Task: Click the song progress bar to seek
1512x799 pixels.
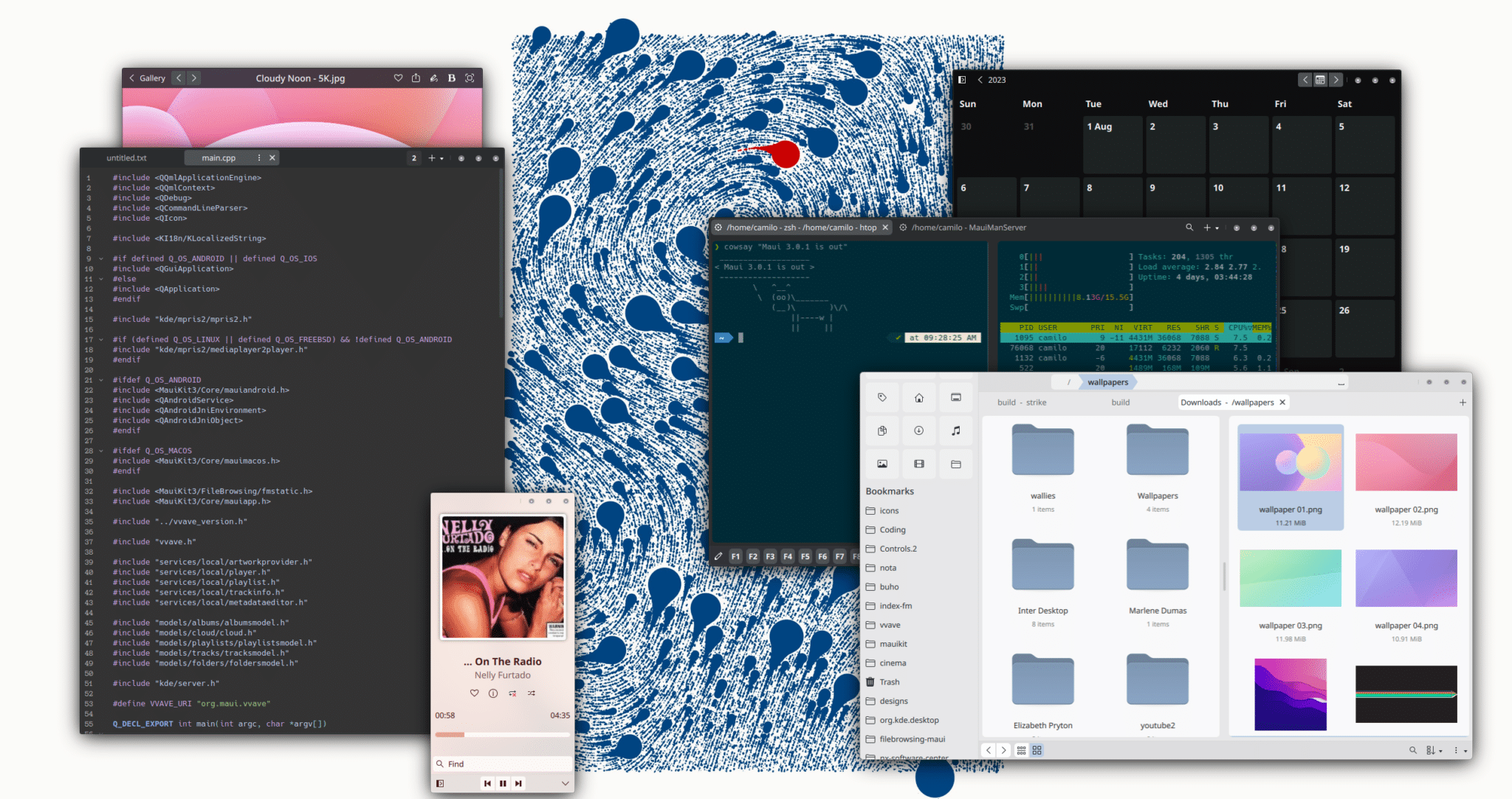Action: pos(503,734)
